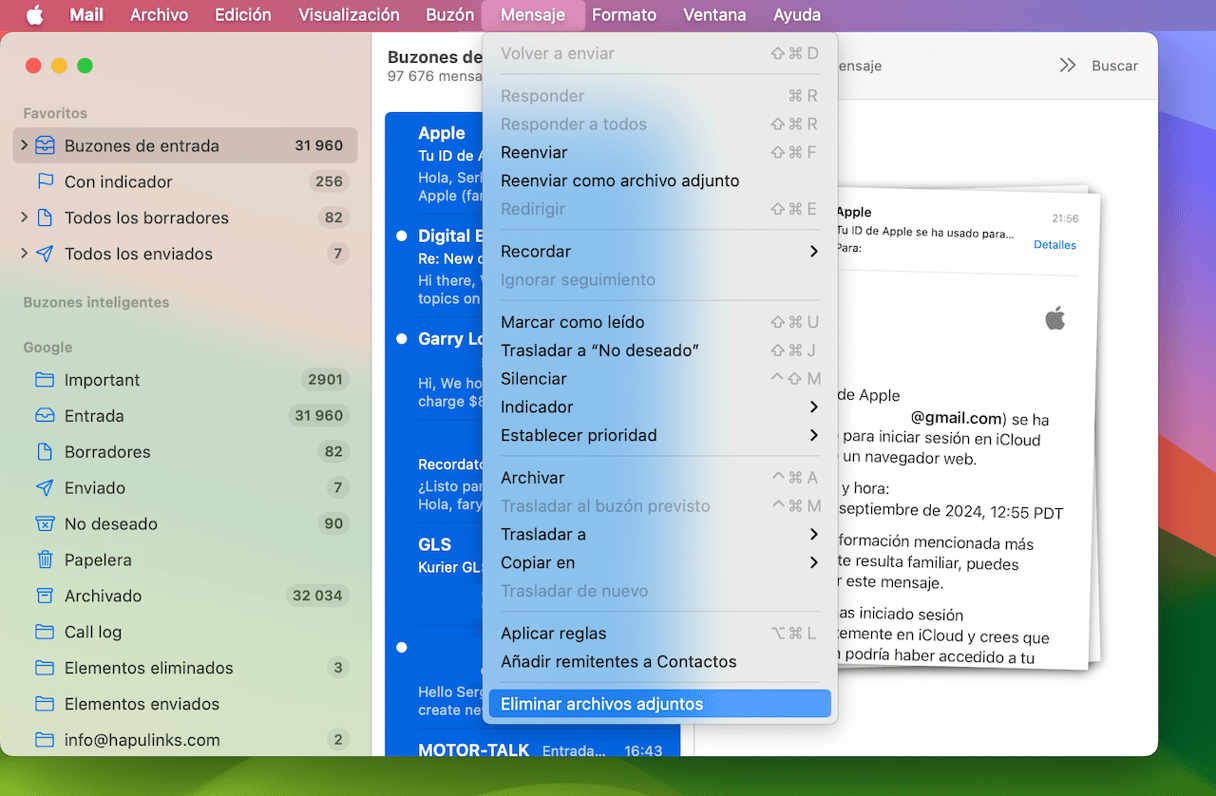Click the @gmail.com address in the message
This screenshot has height=796, width=1216.
click(956, 418)
